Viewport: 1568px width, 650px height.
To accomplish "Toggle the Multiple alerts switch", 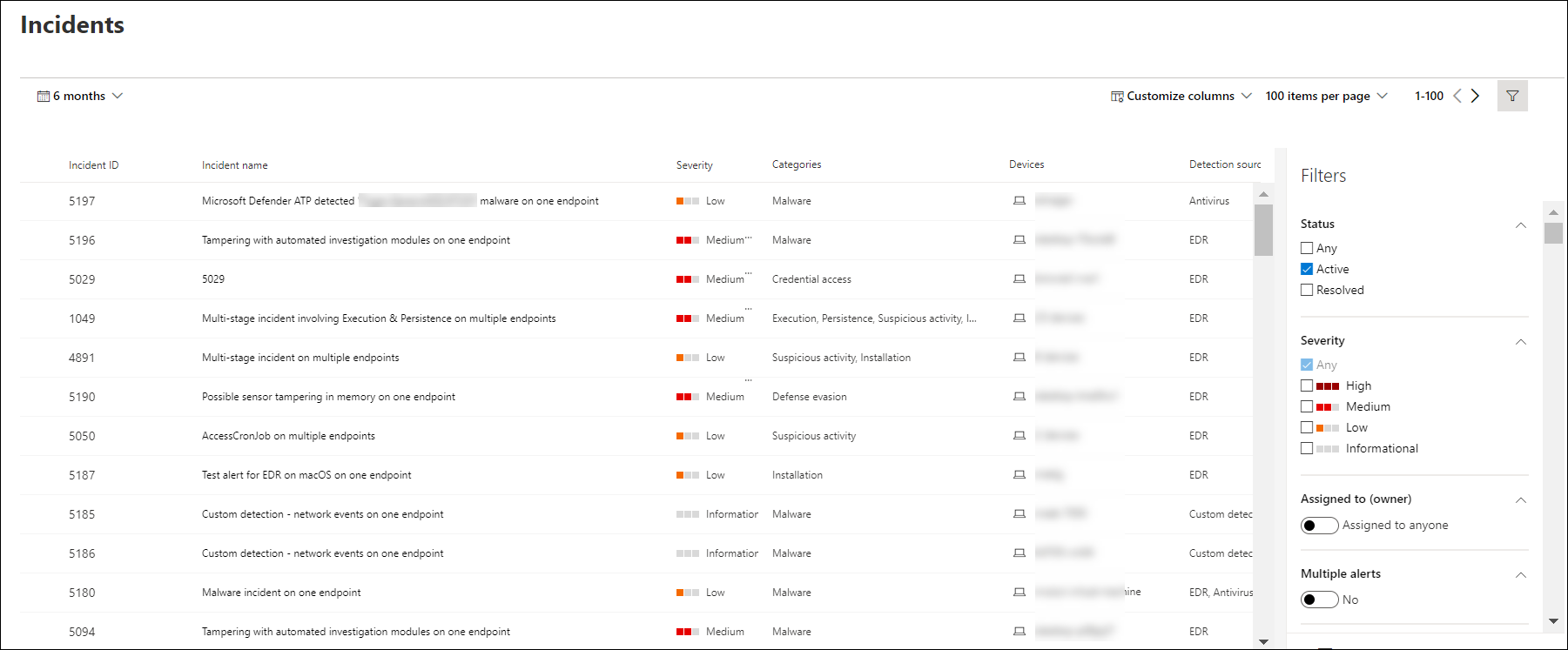I will 1319,600.
